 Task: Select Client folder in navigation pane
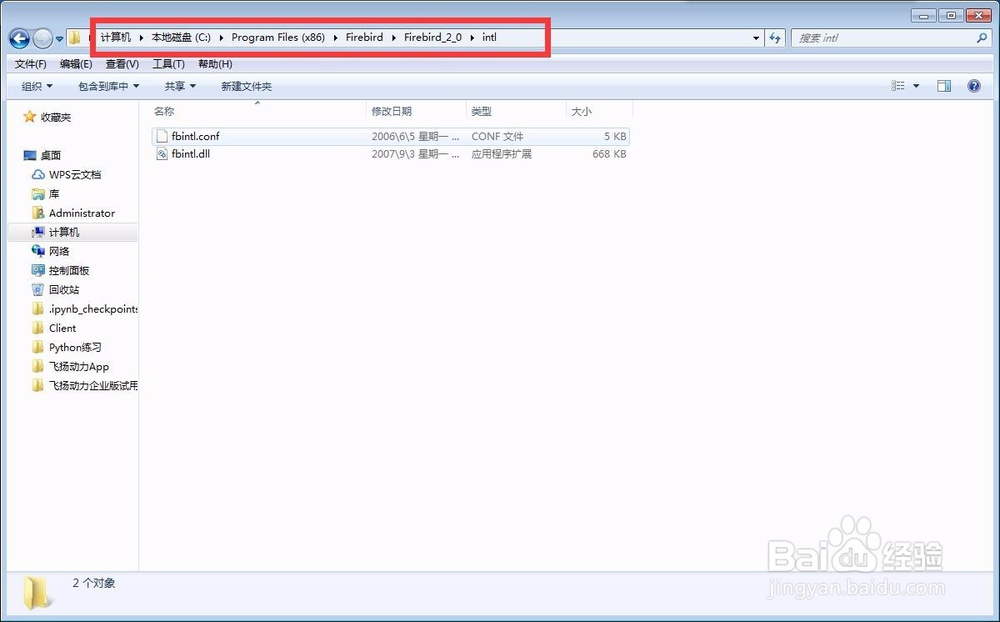coord(62,328)
